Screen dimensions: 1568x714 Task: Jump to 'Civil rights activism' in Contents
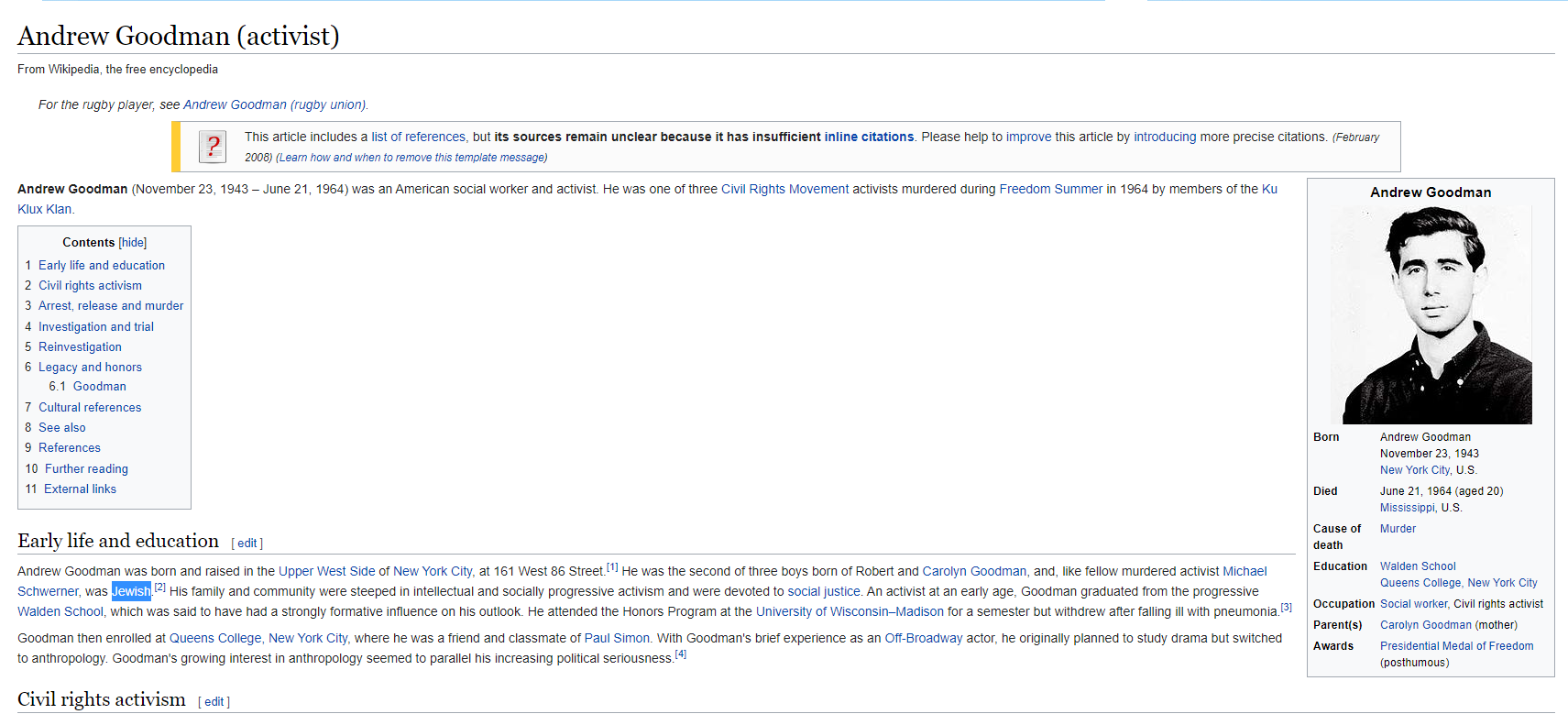pyautogui.click(x=90, y=285)
